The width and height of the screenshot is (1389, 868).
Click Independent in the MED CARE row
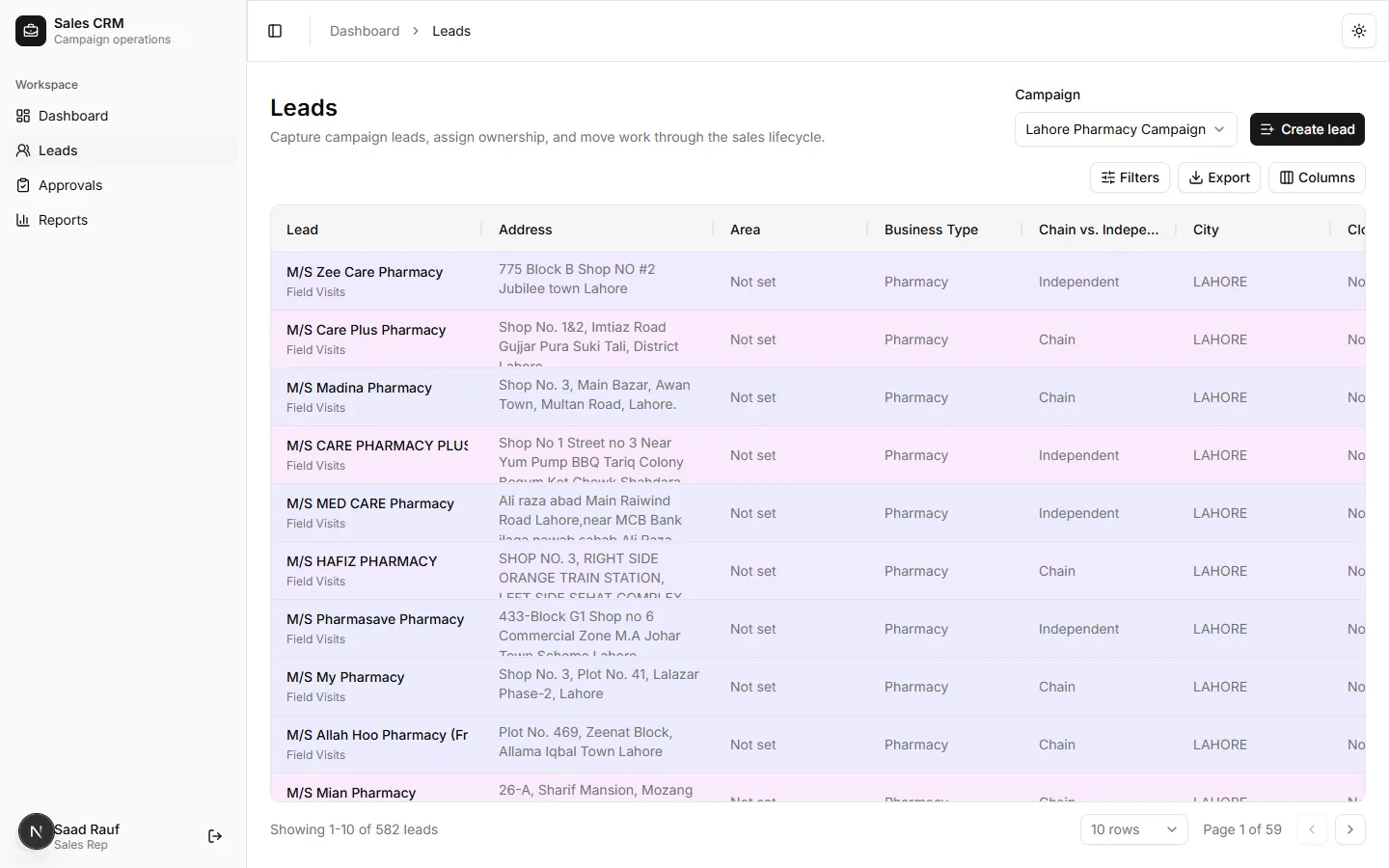coord(1078,513)
